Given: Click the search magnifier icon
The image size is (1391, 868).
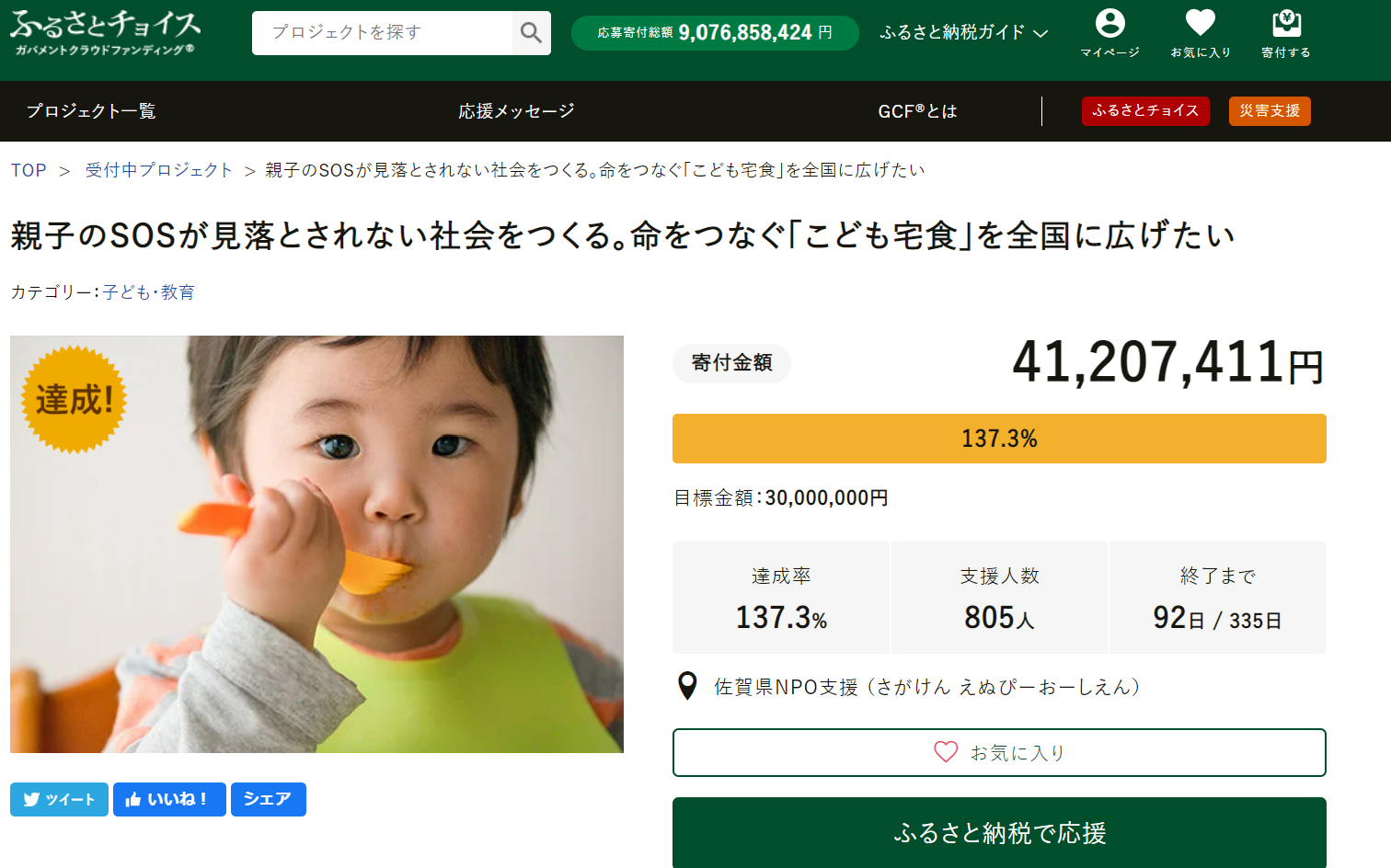Looking at the screenshot, I should [x=531, y=33].
